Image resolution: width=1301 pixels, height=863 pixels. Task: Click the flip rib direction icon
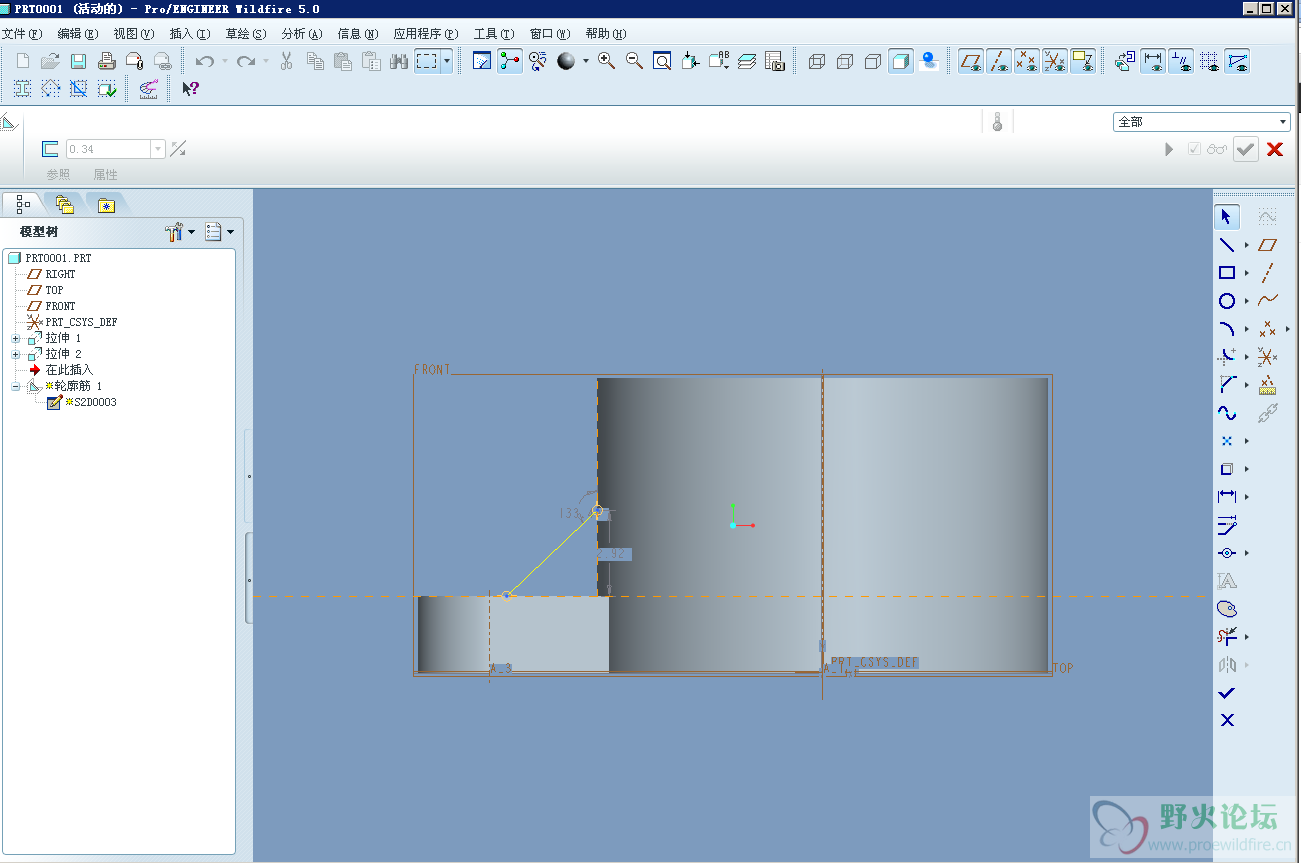[178, 149]
